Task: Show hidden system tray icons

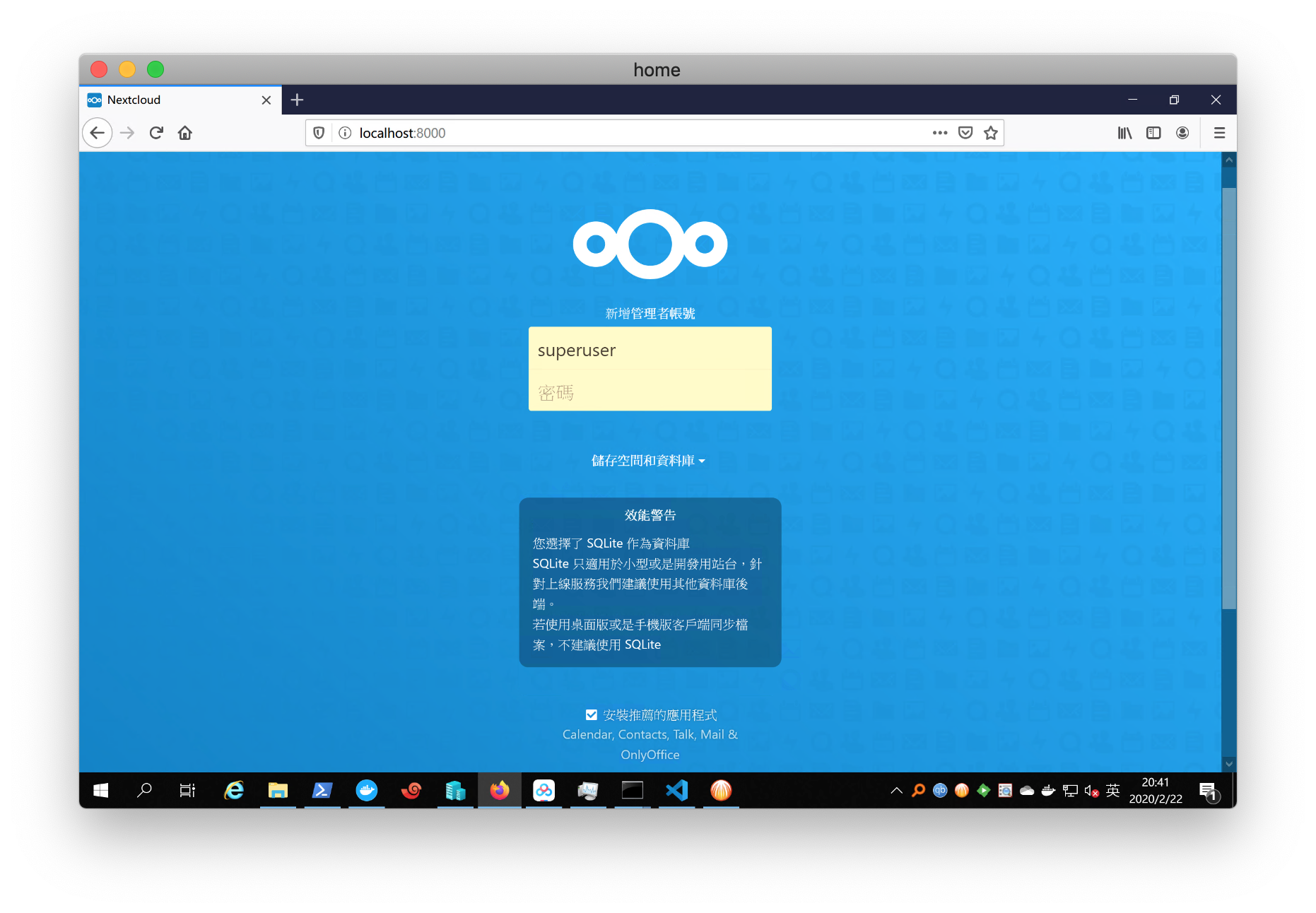Action: pos(896,791)
